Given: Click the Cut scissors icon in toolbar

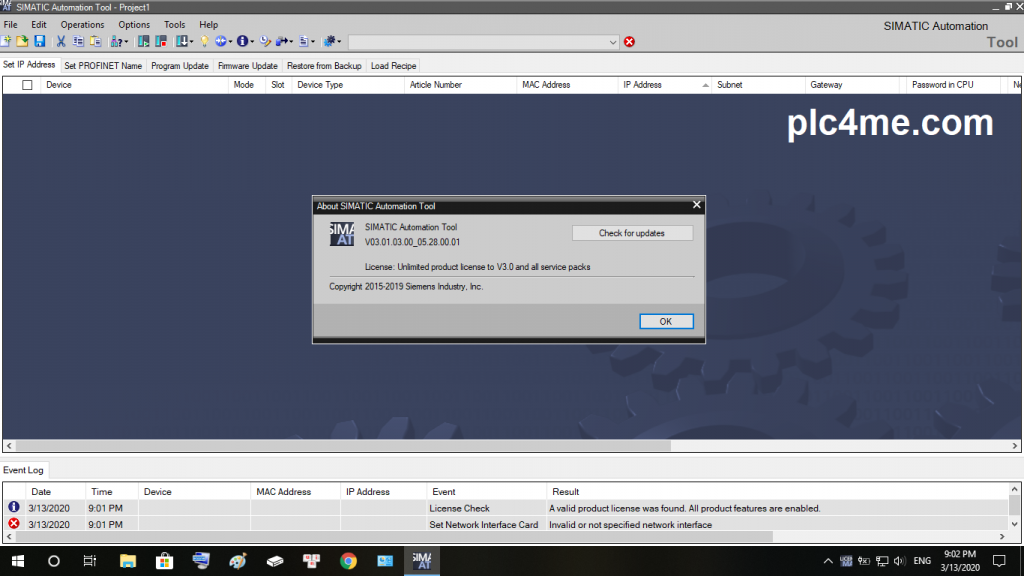Looking at the screenshot, I should click(x=61, y=42).
